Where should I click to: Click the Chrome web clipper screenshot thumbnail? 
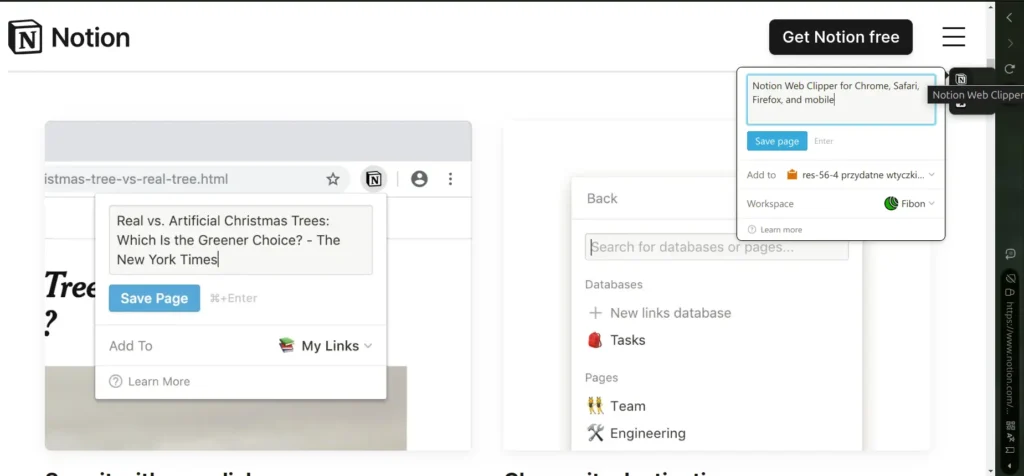tap(258, 285)
